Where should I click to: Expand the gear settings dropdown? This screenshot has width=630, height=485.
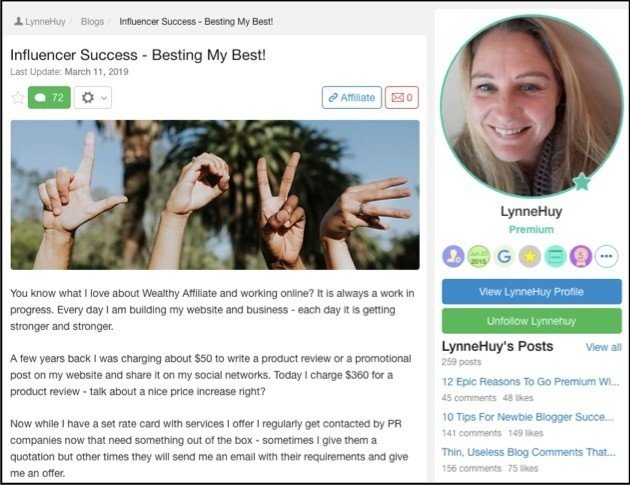[x=92, y=98]
